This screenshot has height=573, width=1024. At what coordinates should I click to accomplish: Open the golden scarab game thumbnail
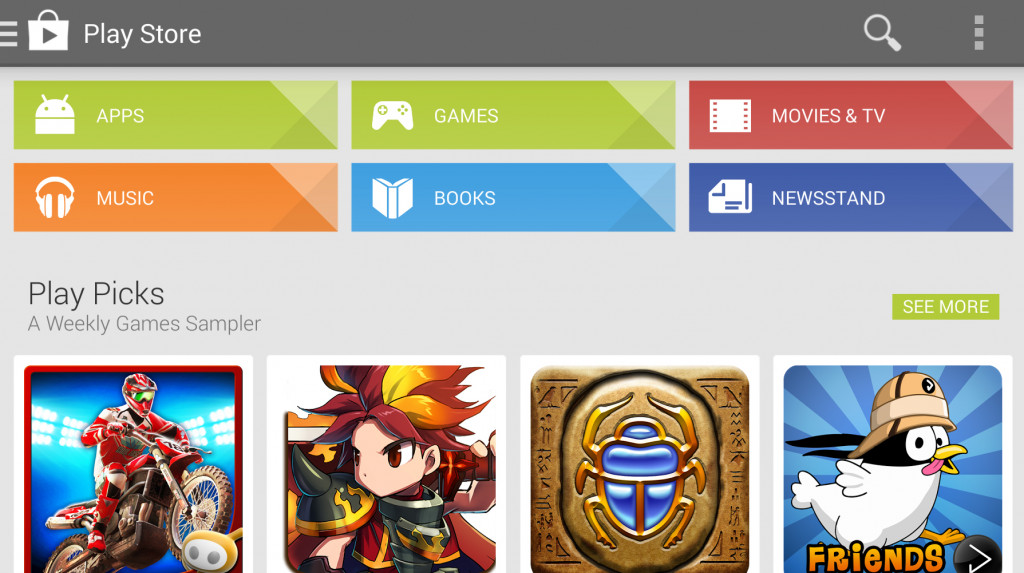(640, 468)
